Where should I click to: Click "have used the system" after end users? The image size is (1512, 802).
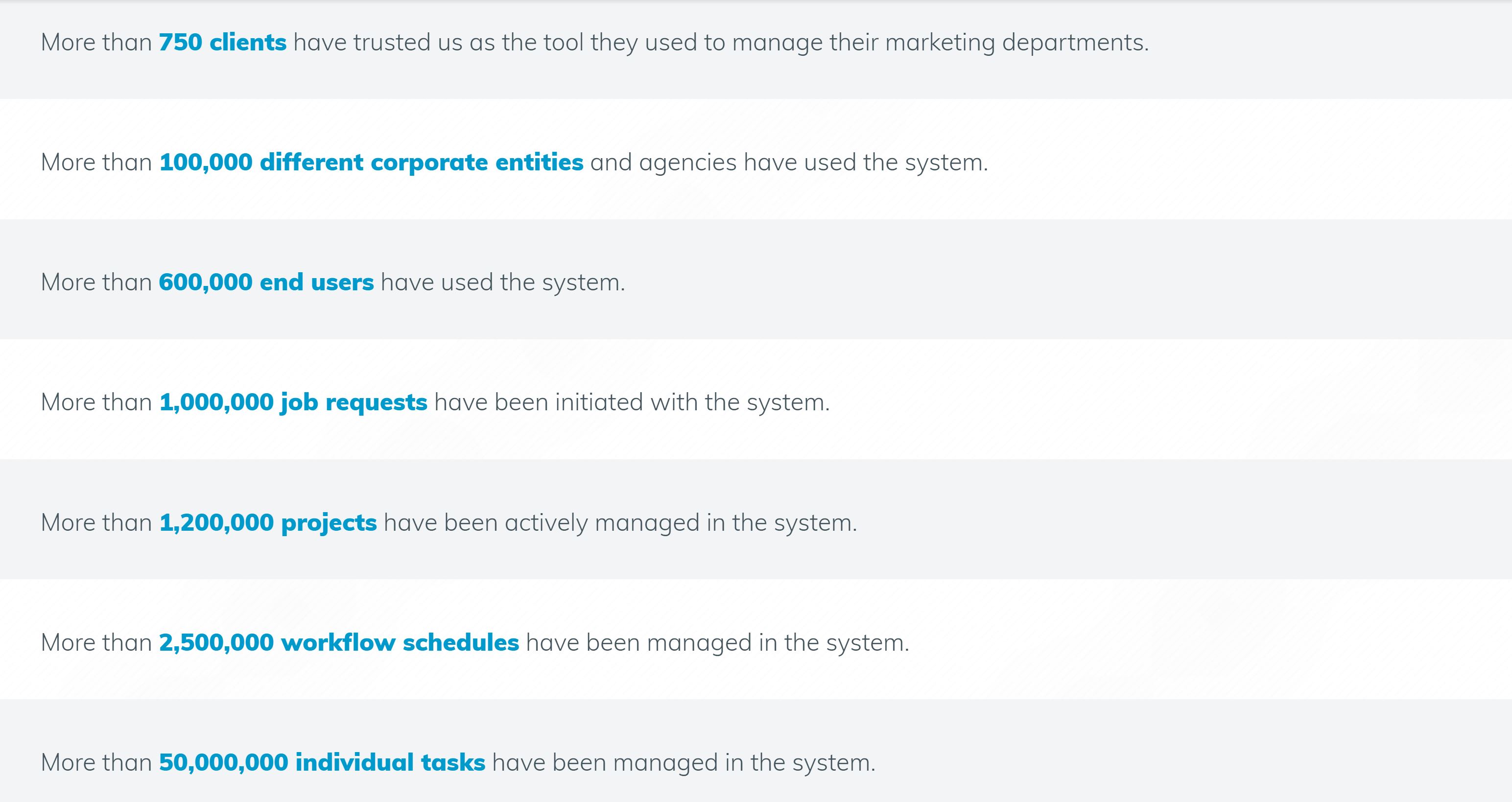pyautogui.click(x=502, y=283)
